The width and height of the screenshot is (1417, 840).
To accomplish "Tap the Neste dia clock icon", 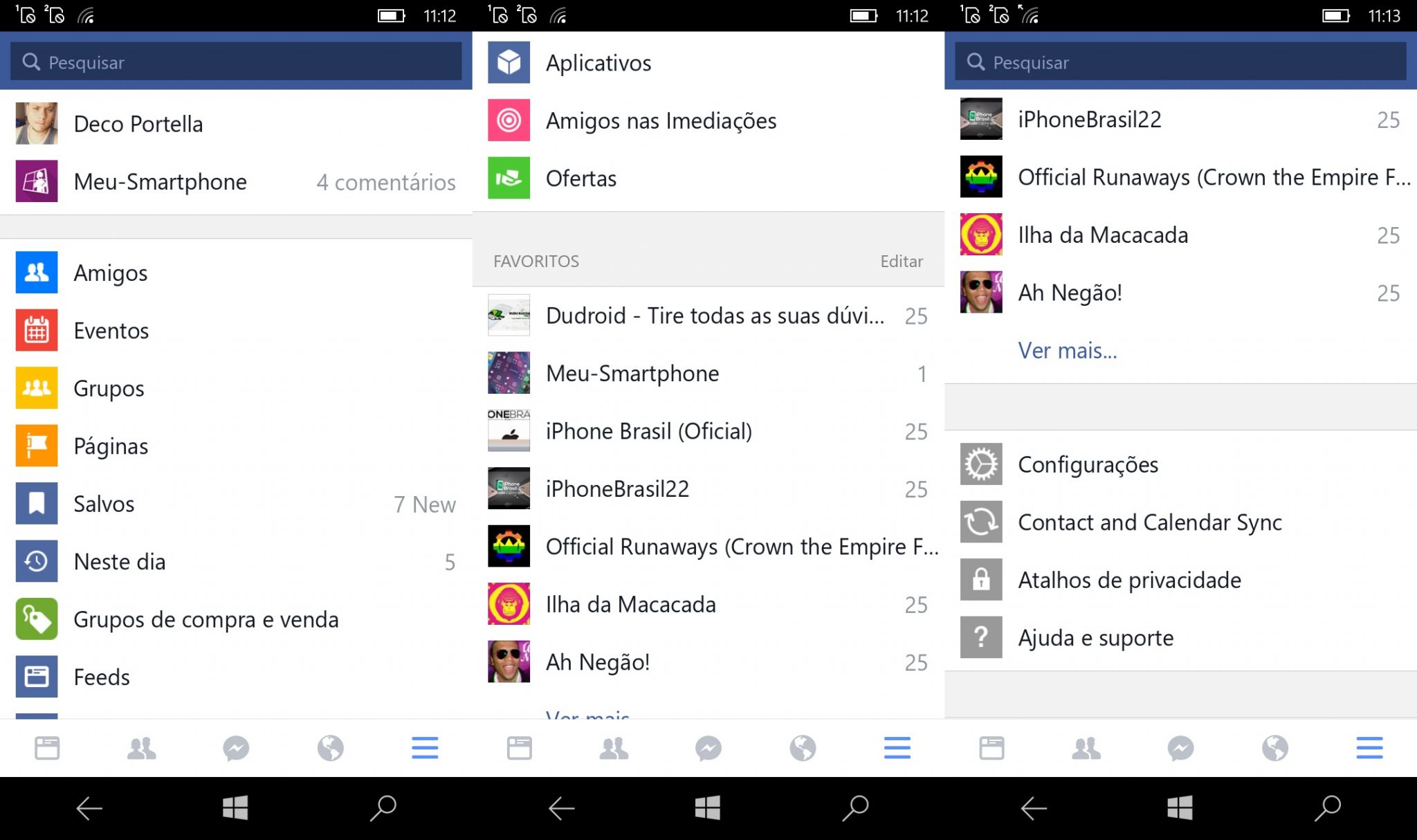I will (x=36, y=561).
